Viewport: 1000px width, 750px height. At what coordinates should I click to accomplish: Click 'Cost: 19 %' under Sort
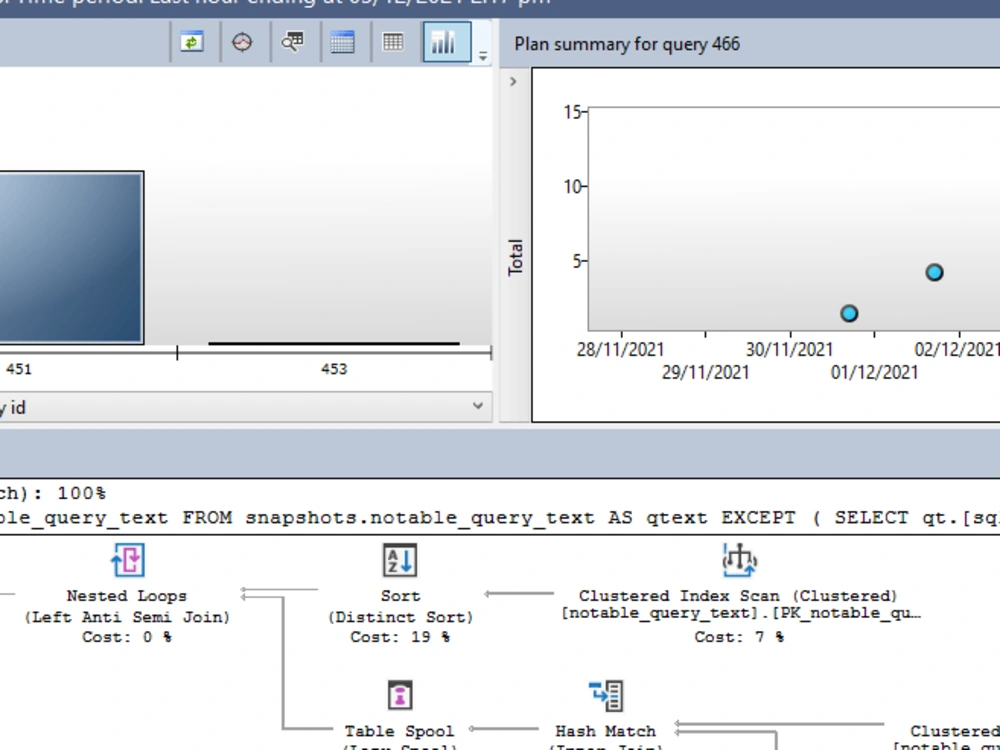click(400, 636)
